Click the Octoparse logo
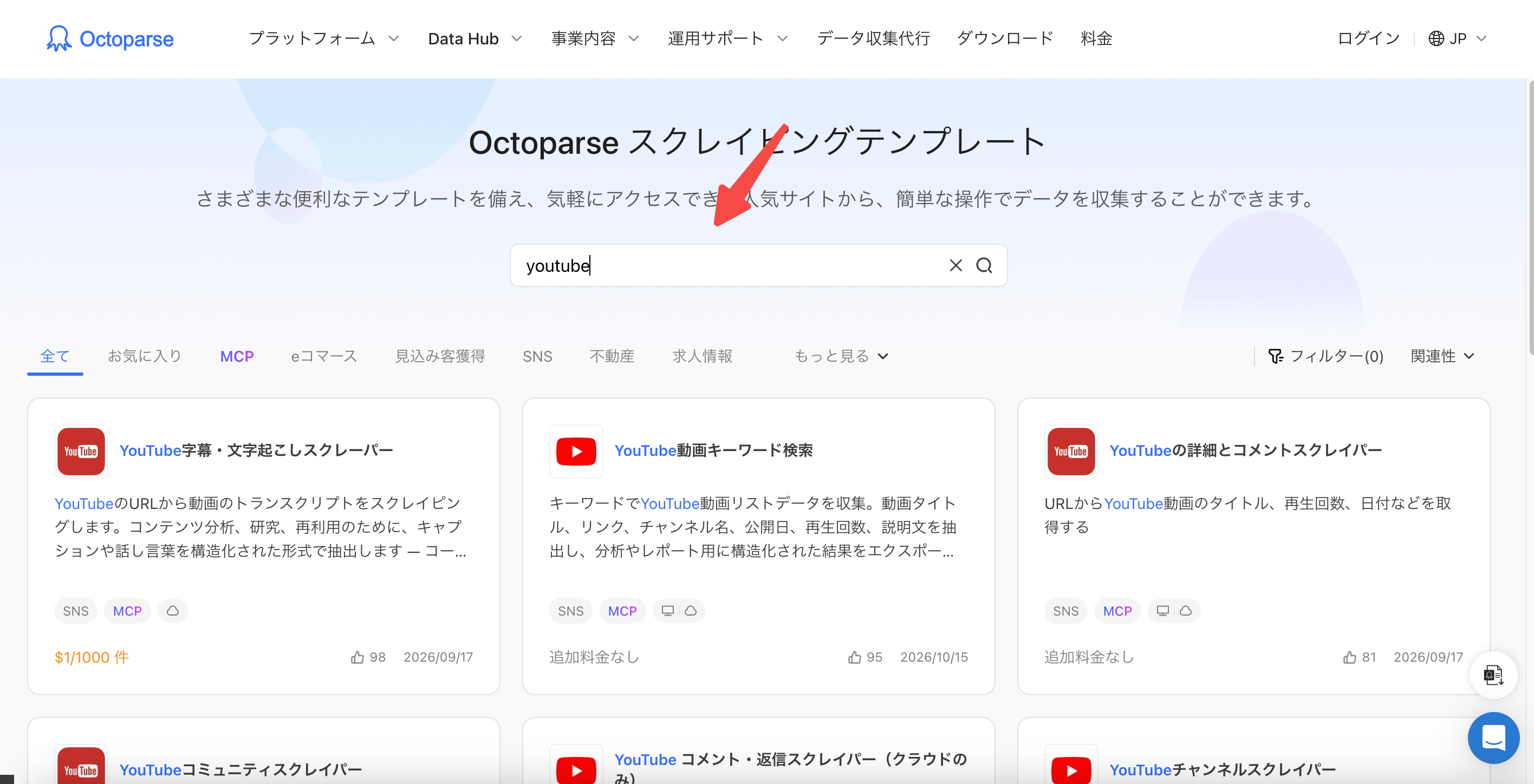 click(109, 38)
